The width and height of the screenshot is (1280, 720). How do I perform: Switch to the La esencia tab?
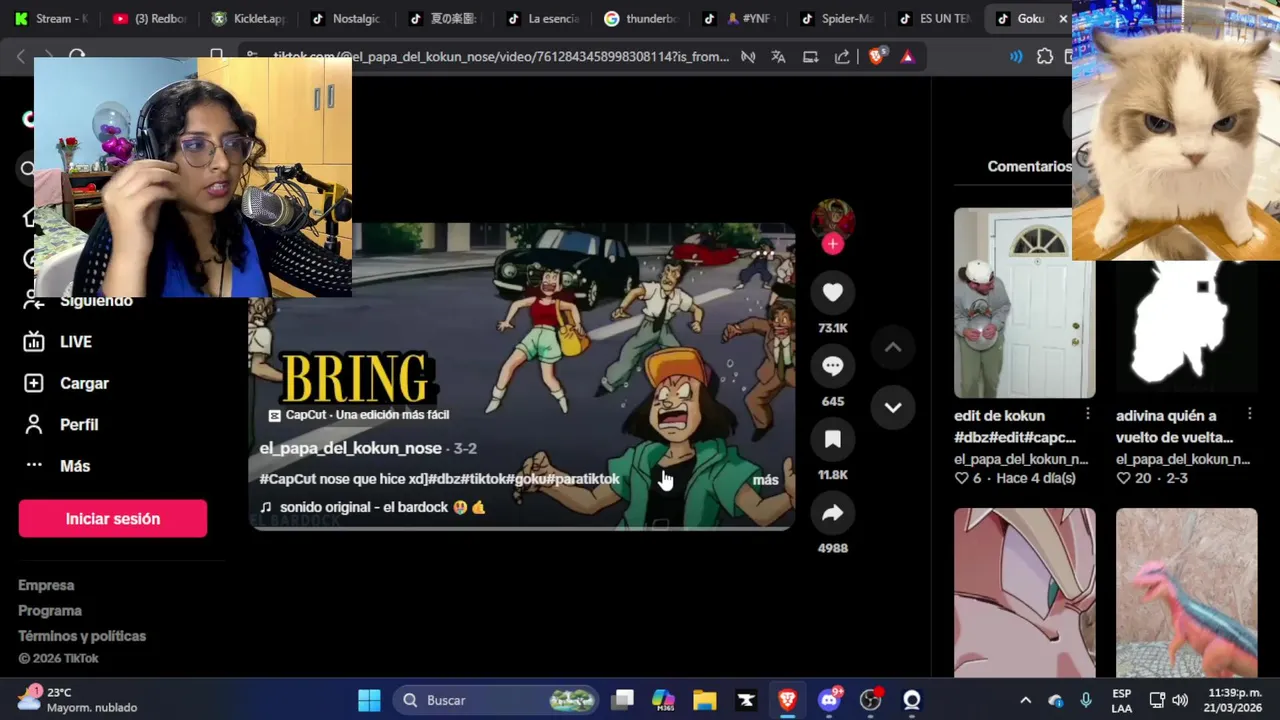click(542, 18)
